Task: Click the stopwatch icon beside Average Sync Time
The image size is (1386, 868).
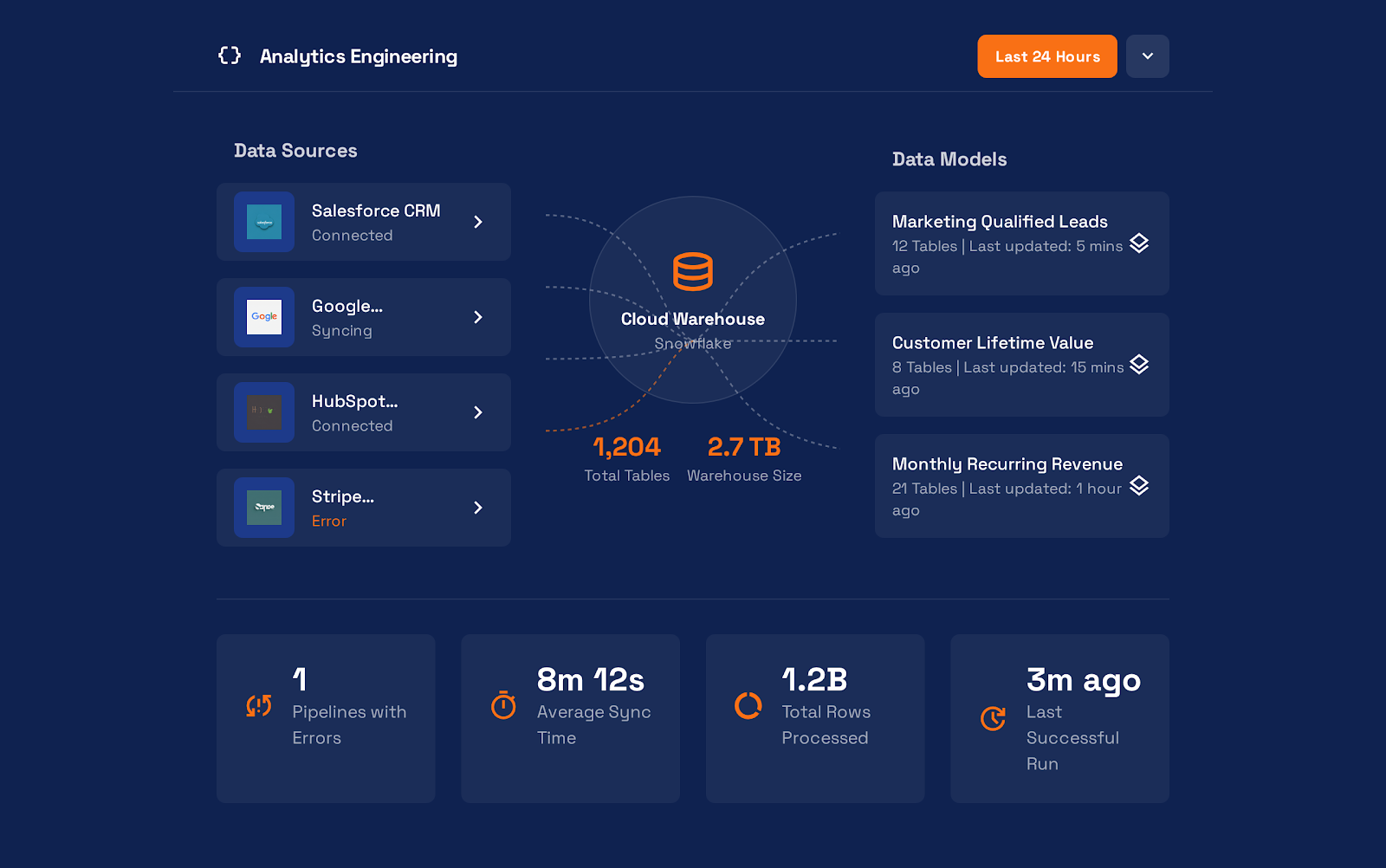Action: (502, 706)
